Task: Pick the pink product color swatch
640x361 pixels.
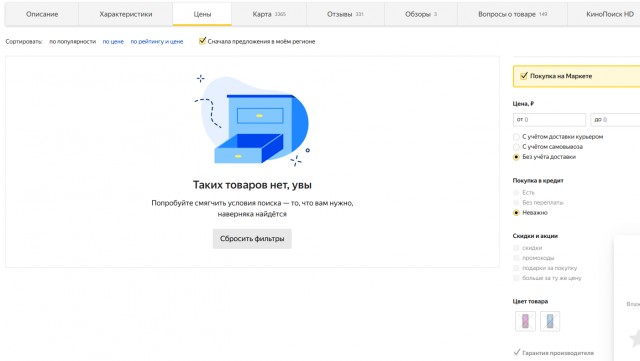Action: click(525, 321)
